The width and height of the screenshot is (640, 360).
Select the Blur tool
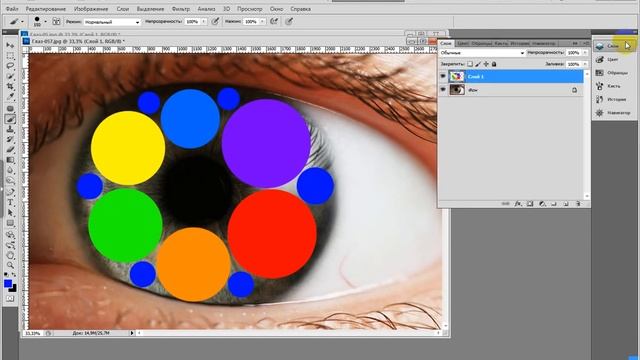(10, 171)
